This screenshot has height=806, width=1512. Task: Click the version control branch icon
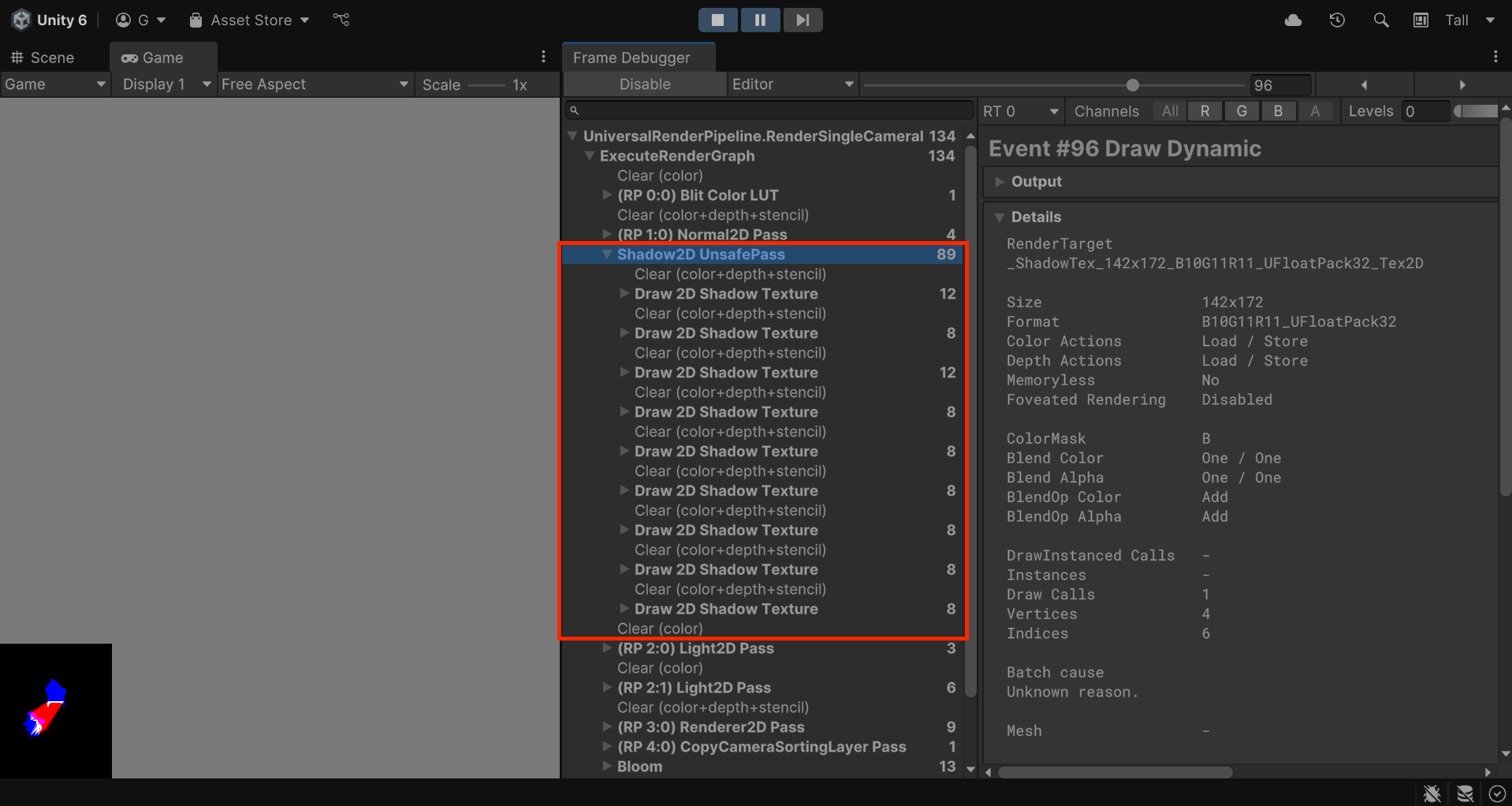pyautogui.click(x=341, y=20)
